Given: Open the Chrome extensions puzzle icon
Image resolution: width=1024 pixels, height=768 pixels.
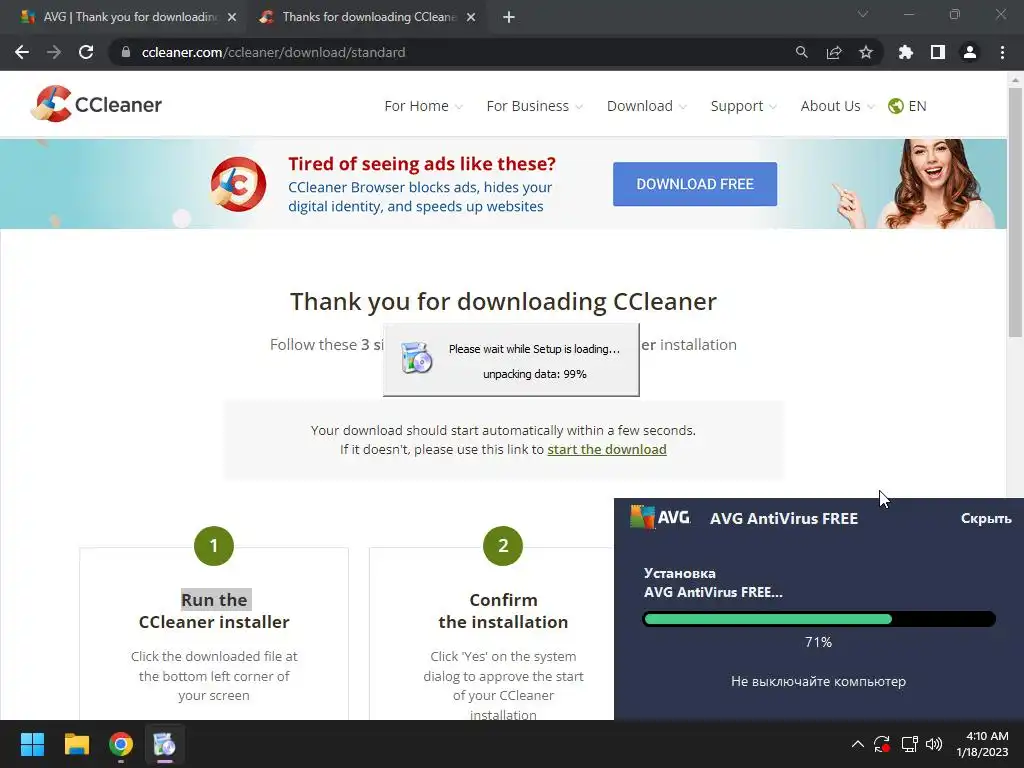Looking at the screenshot, I should (x=905, y=52).
